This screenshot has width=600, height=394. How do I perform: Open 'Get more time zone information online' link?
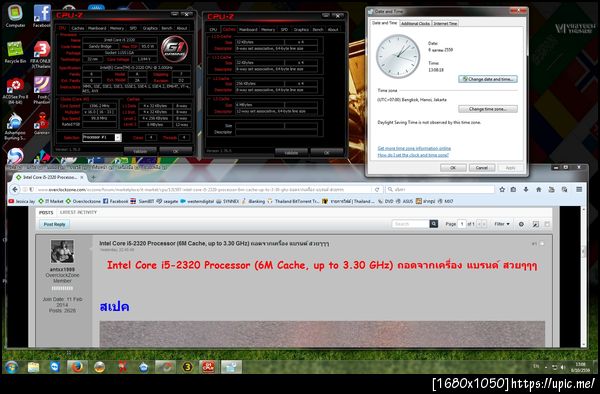click(x=414, y=148)
